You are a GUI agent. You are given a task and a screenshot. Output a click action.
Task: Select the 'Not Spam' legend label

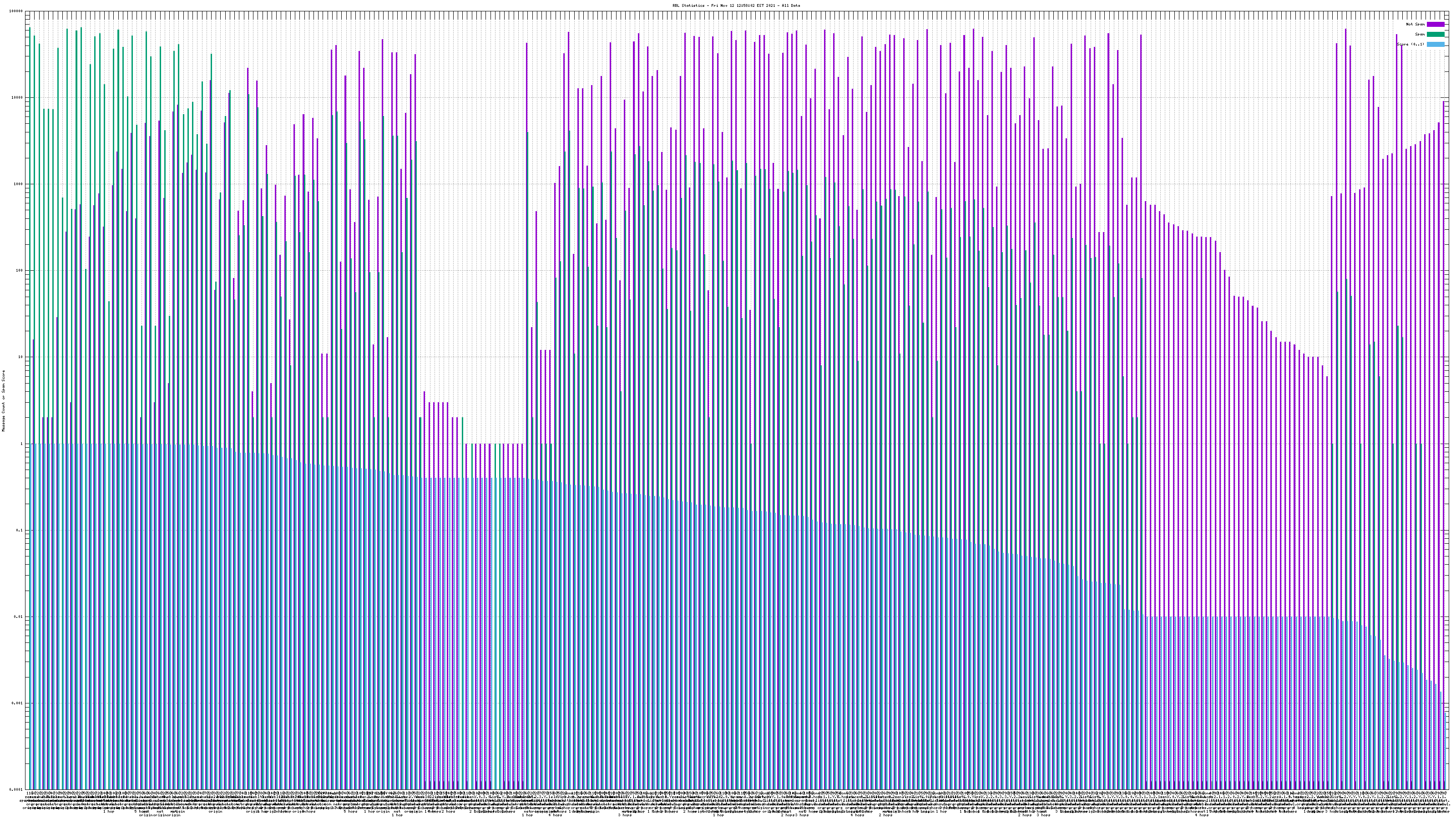pos(1416,24)
